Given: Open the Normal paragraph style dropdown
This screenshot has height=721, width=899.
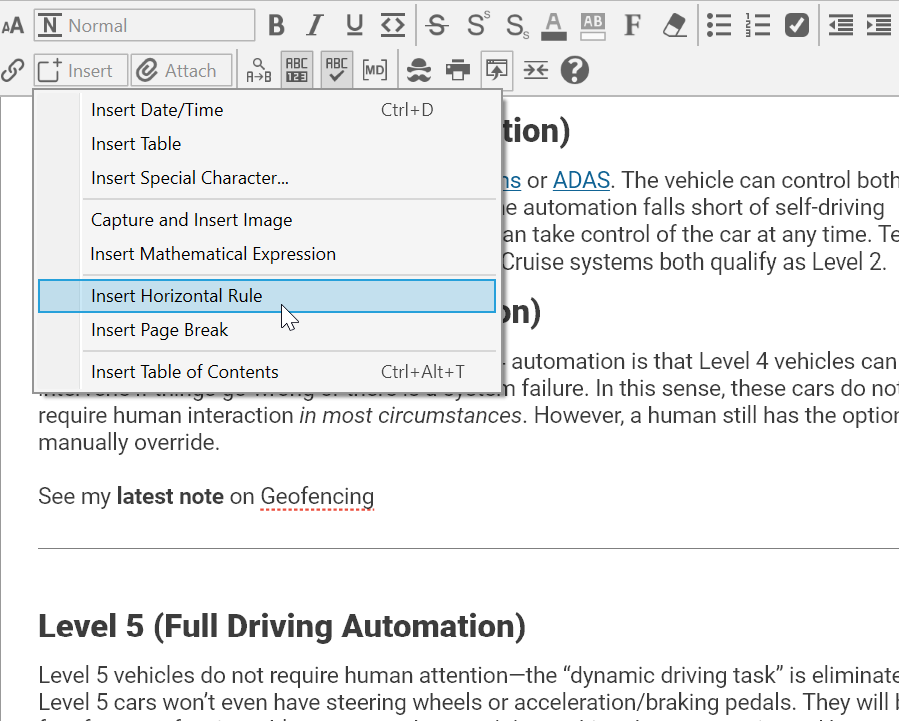Looking at the screenshot, I should coord(145,25).
